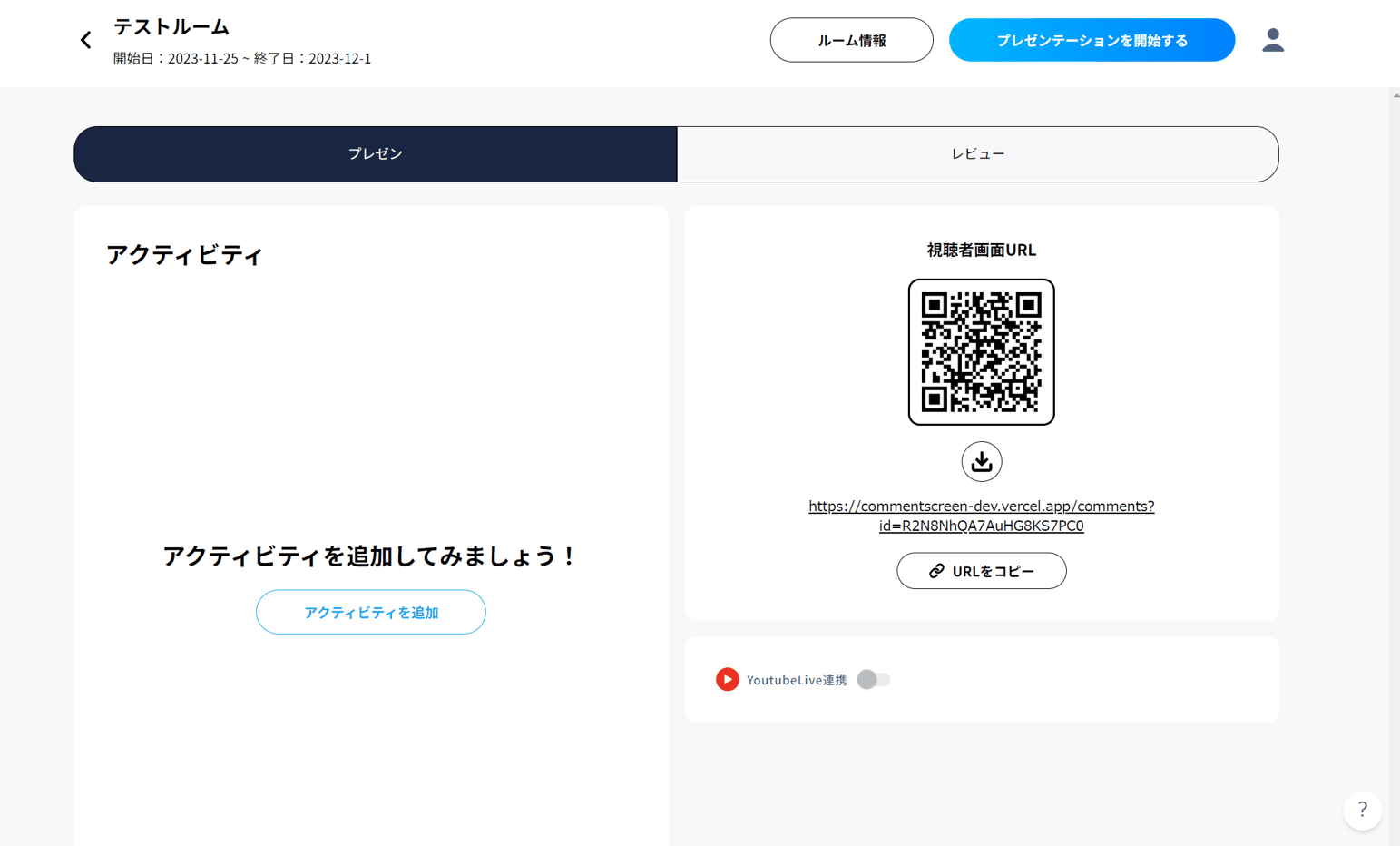Click the ルーム情報 button

click(851, 40)
